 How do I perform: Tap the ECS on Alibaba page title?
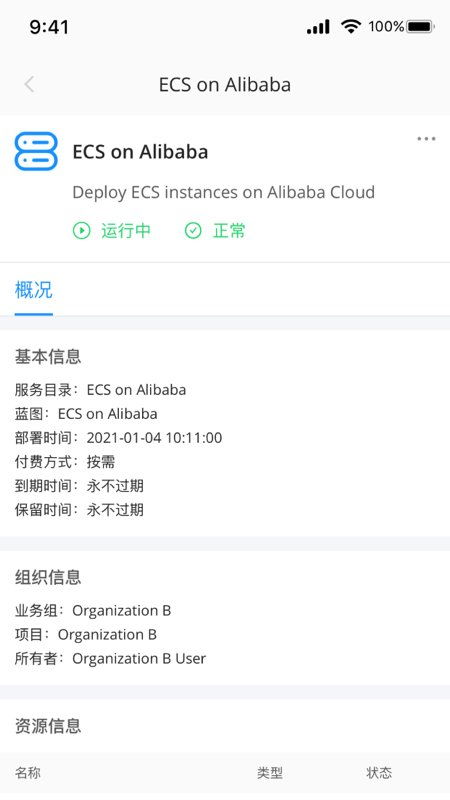(225, 85)
